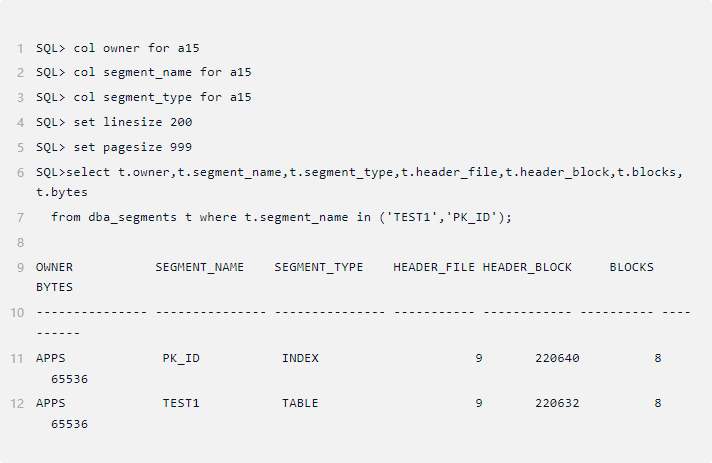
Task: Click the TABLE segment type value
Action: 300,403
